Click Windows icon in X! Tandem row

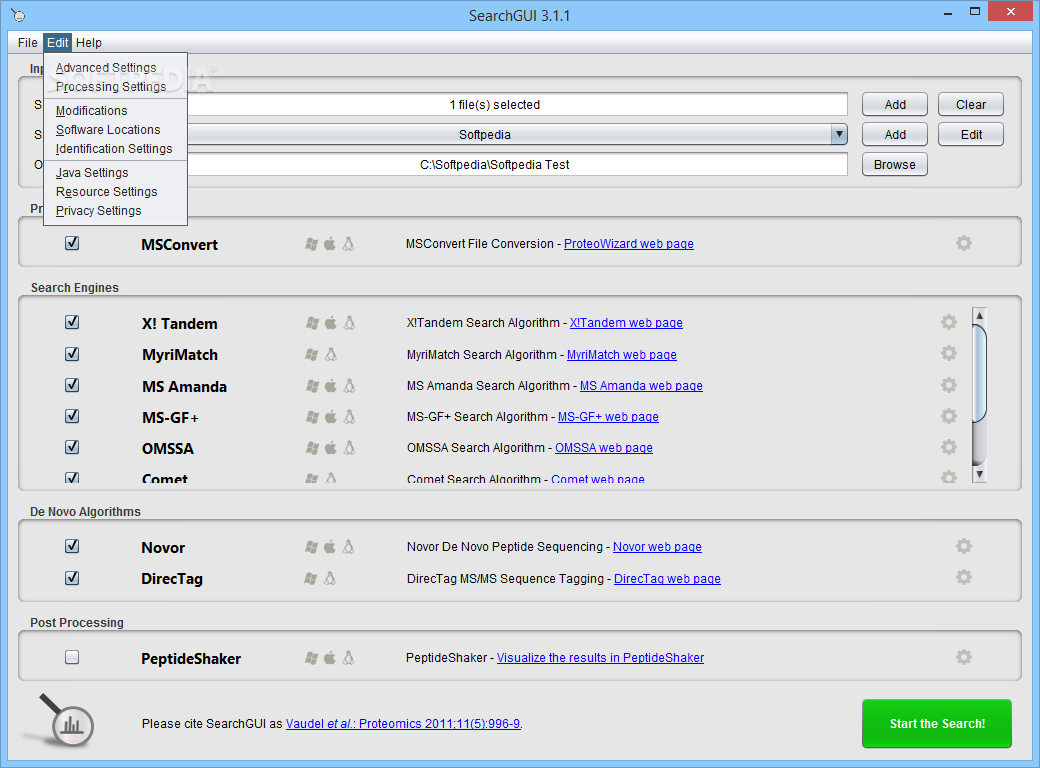click(312, 323)
